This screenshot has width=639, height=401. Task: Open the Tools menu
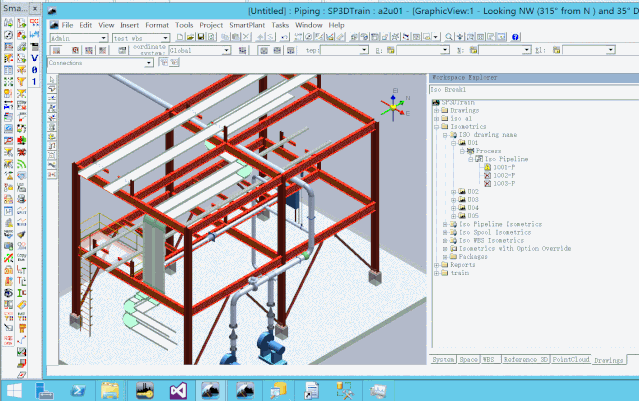pyautogui.click(x=184, y=25)
